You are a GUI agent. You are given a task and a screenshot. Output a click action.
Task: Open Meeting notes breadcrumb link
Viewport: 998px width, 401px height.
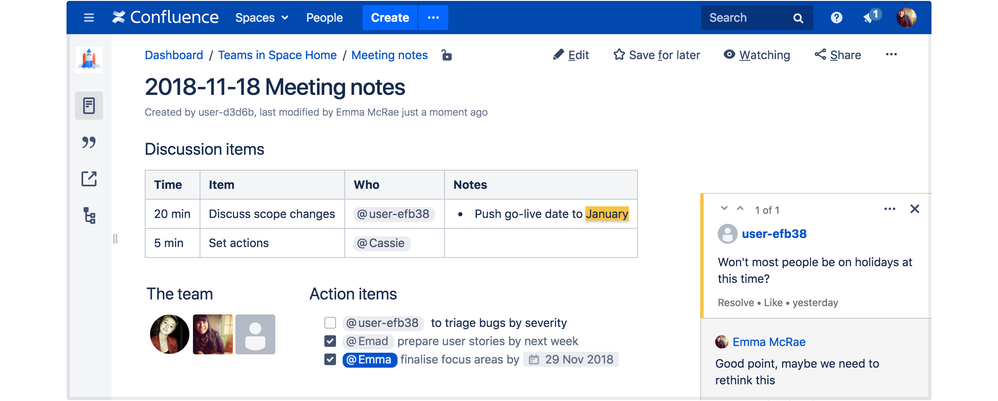pos(390,55)
